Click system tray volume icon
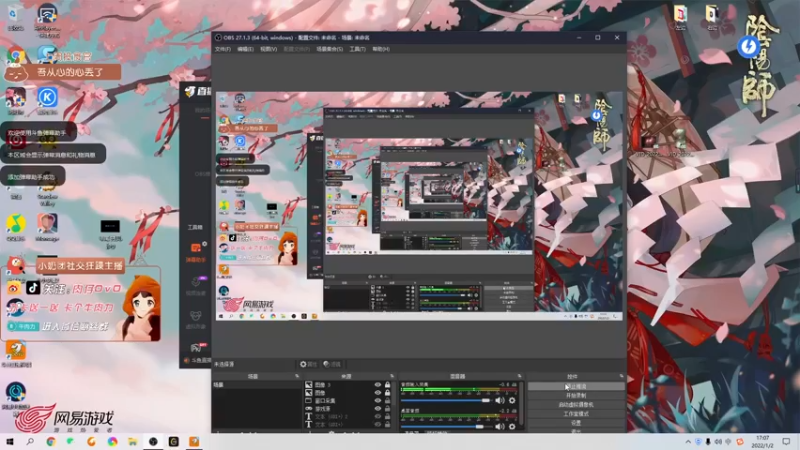Viewport: 800px width, 450px height. [718, 442]
